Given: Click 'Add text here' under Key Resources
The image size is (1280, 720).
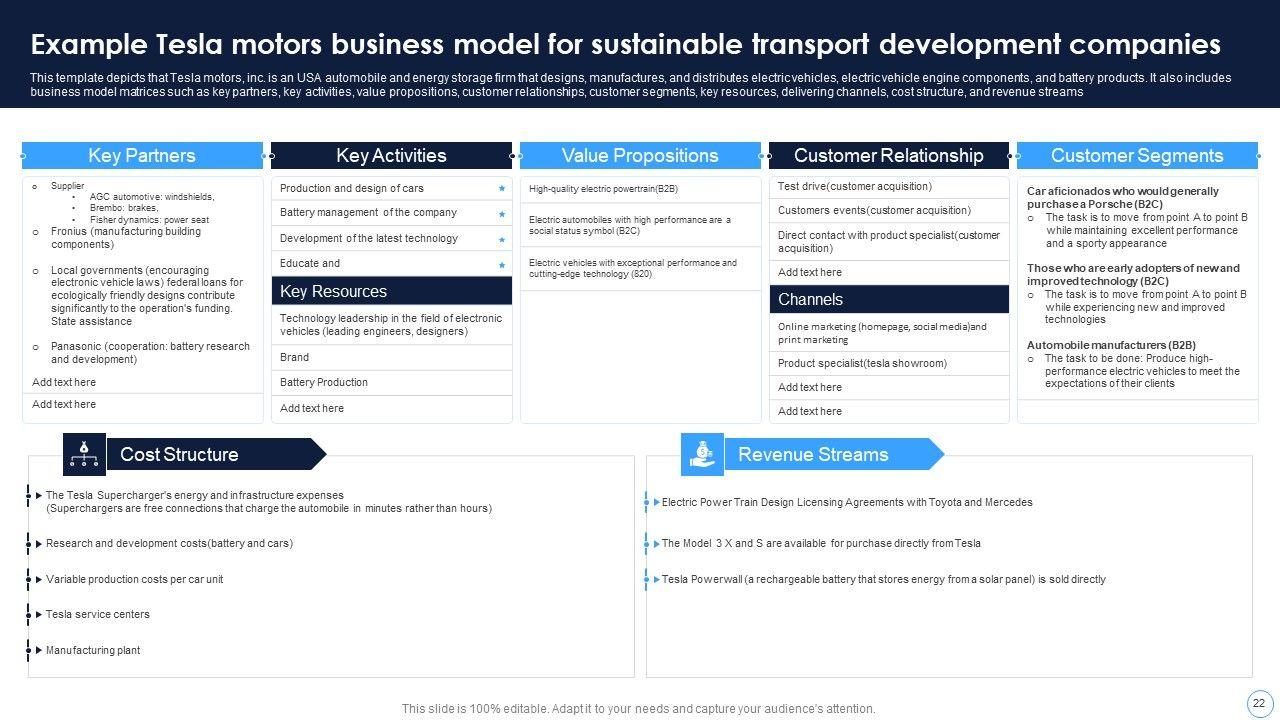Looking at the screenshot, I should point(391,409).
